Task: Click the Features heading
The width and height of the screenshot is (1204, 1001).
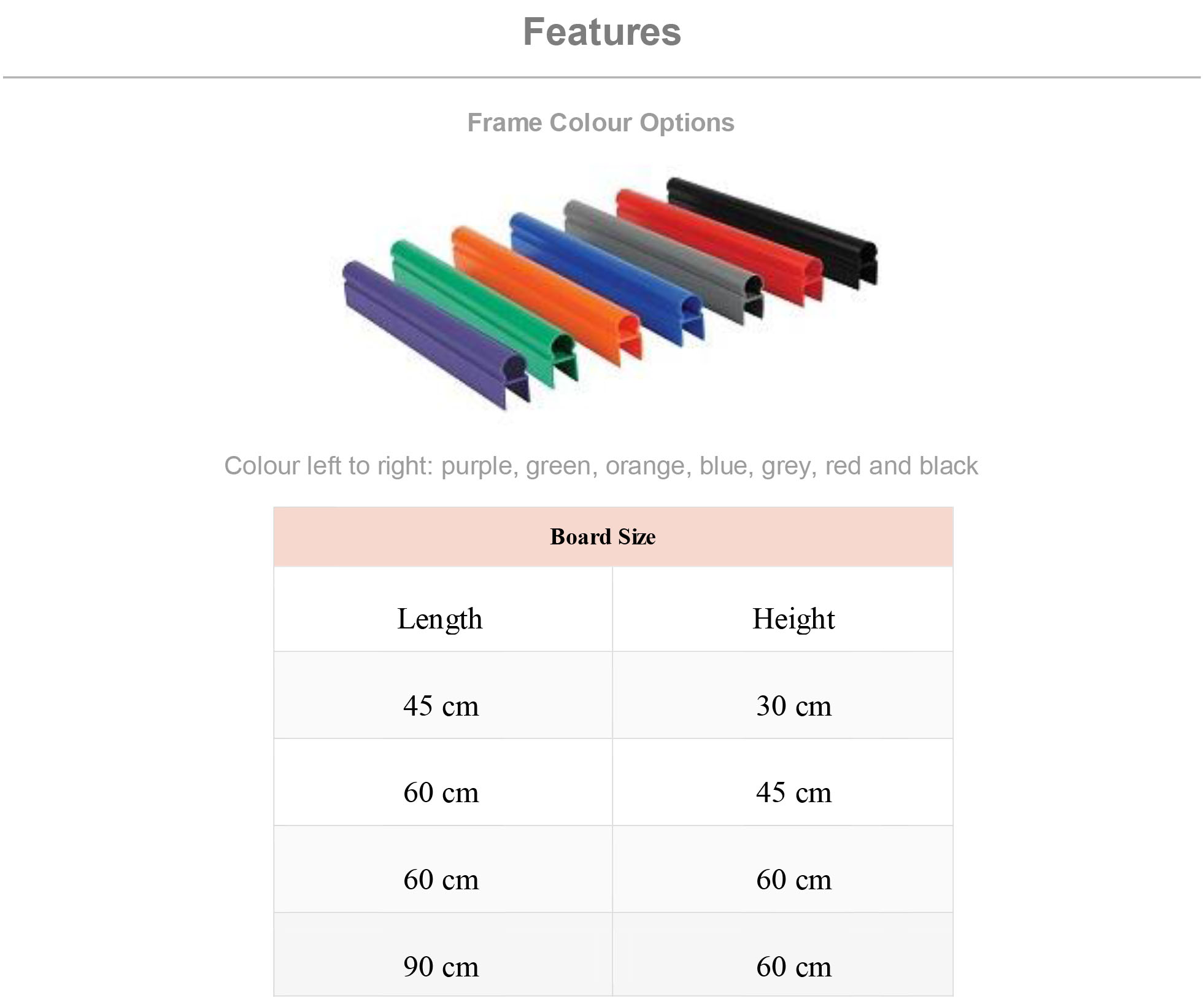Action: point(602,32)
